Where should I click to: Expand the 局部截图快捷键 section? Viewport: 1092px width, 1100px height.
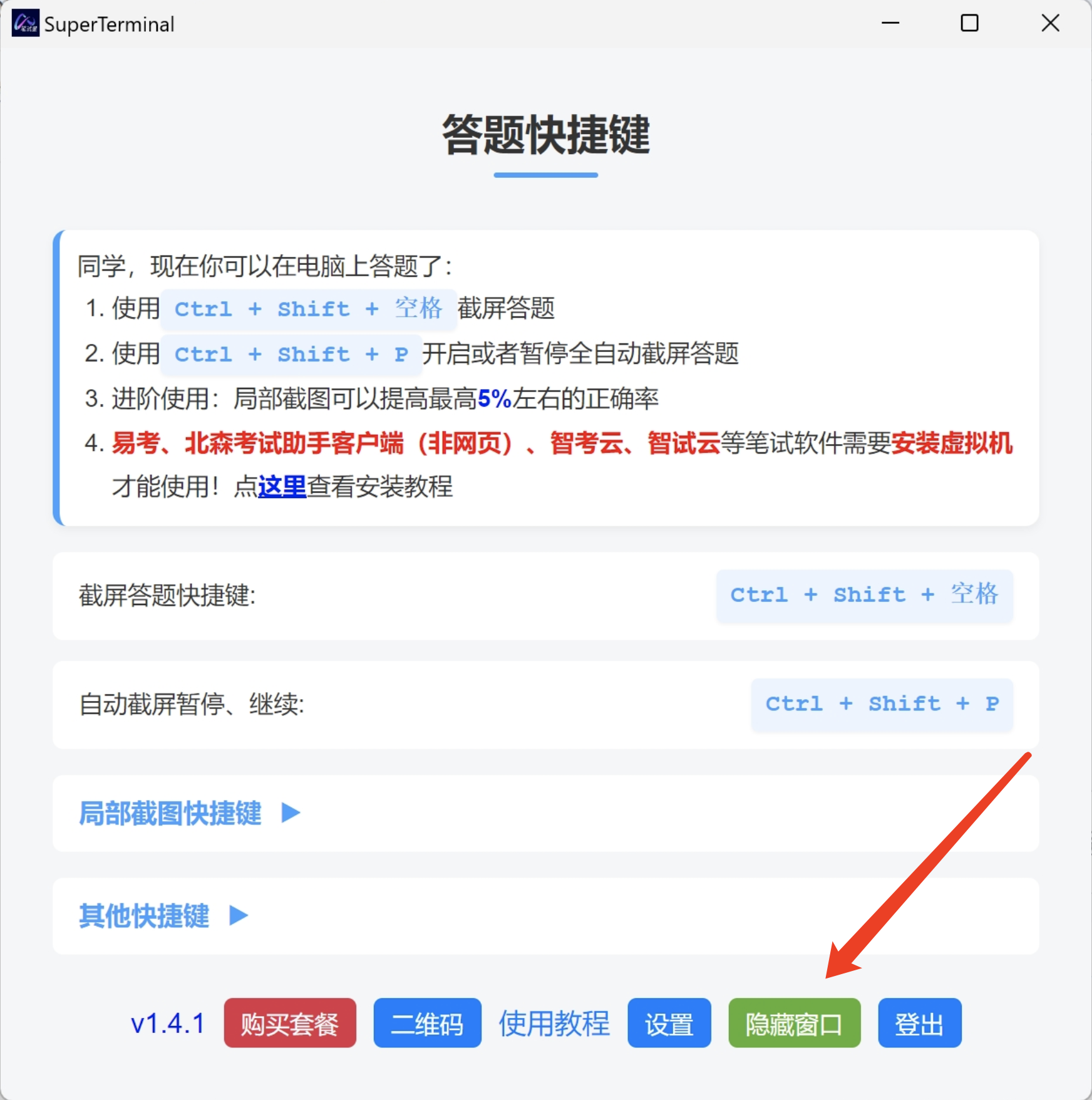[189, 813]
